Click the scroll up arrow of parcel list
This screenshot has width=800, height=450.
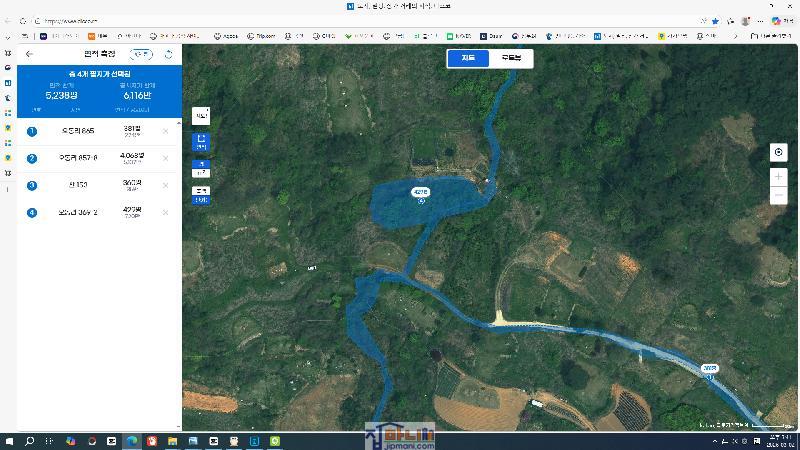[179, 122]
